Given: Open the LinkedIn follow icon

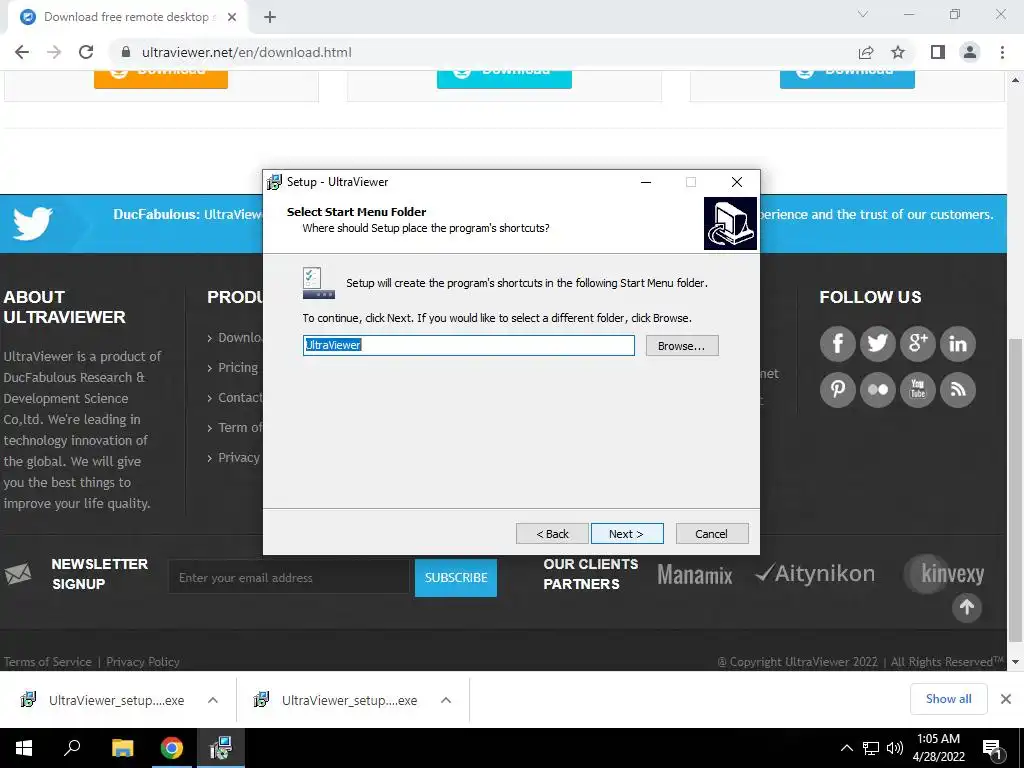Looking at the screenshot, I should (x=958, y=344).
